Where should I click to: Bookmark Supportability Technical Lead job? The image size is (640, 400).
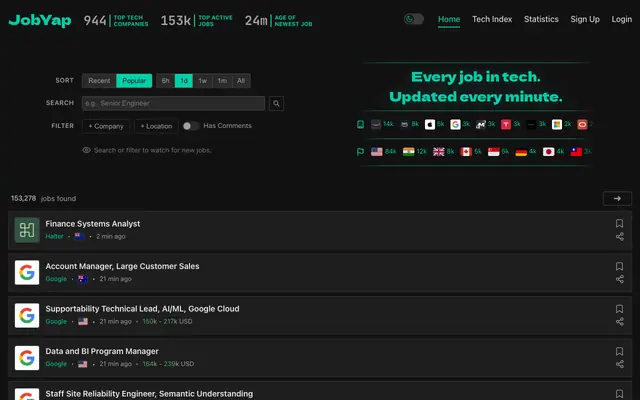[619, 309]
